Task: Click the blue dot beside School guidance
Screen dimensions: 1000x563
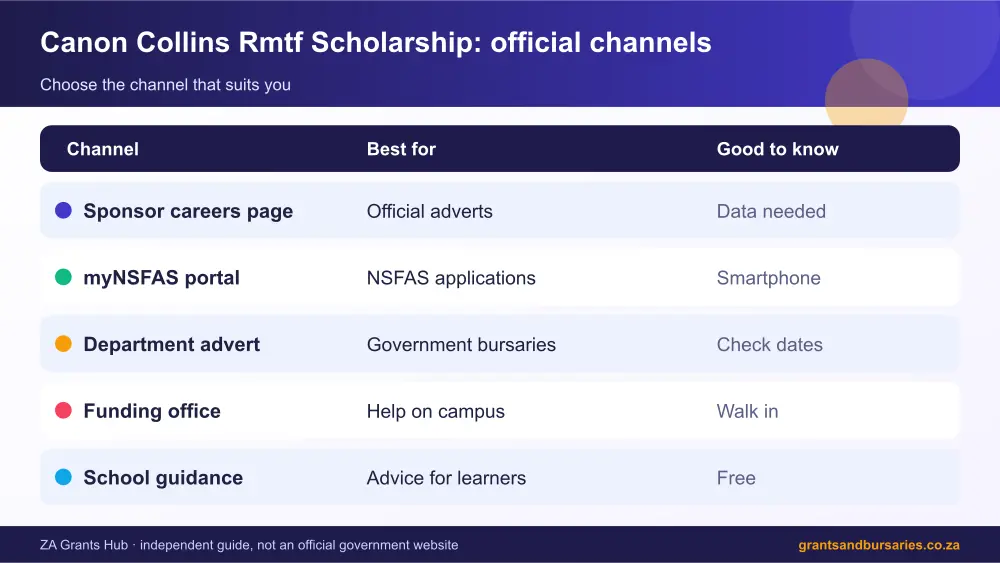Action: tap(63, 477)
